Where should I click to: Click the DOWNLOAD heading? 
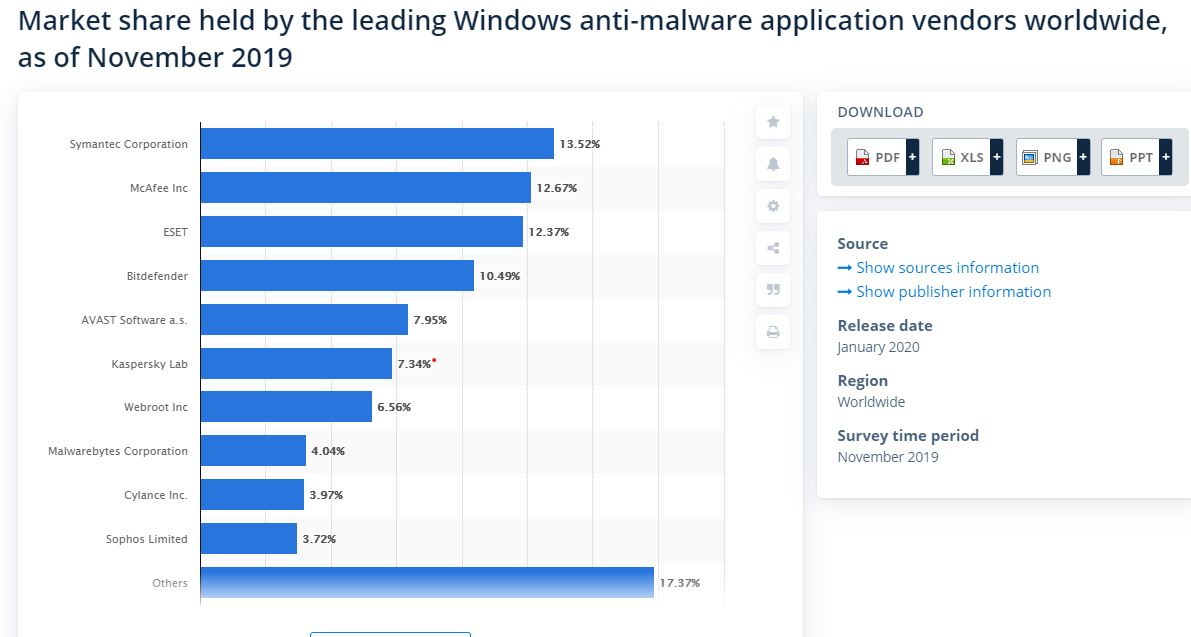880,112
